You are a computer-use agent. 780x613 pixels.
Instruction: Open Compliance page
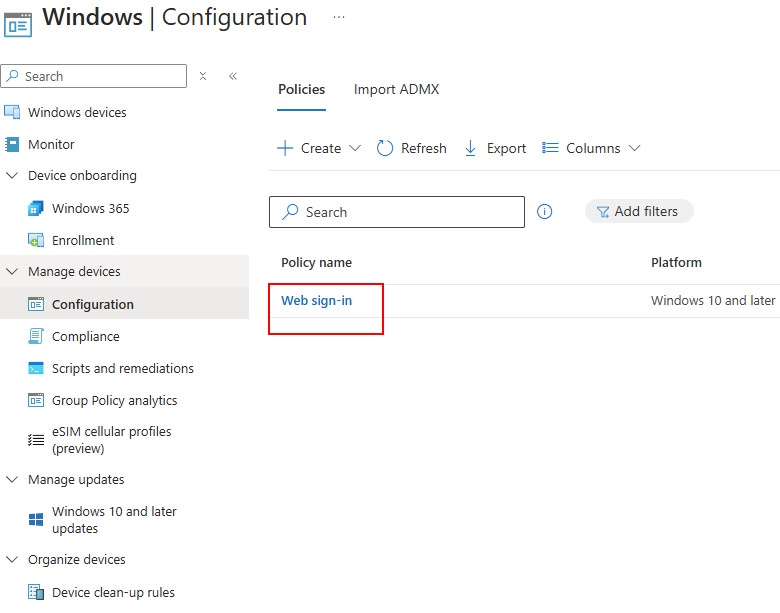coord(86,336)
